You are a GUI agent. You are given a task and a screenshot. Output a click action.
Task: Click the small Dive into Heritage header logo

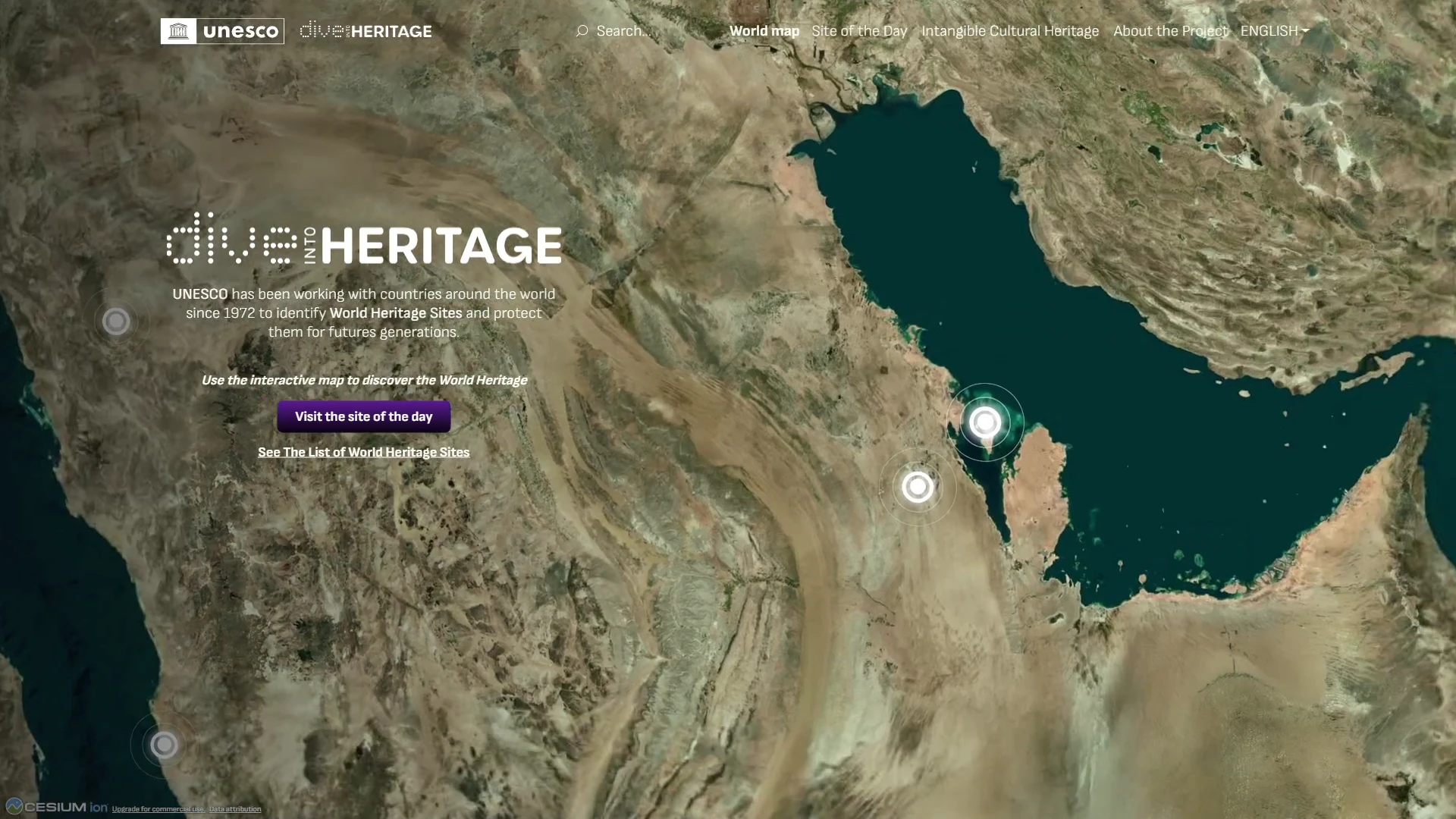coord(366,31)
